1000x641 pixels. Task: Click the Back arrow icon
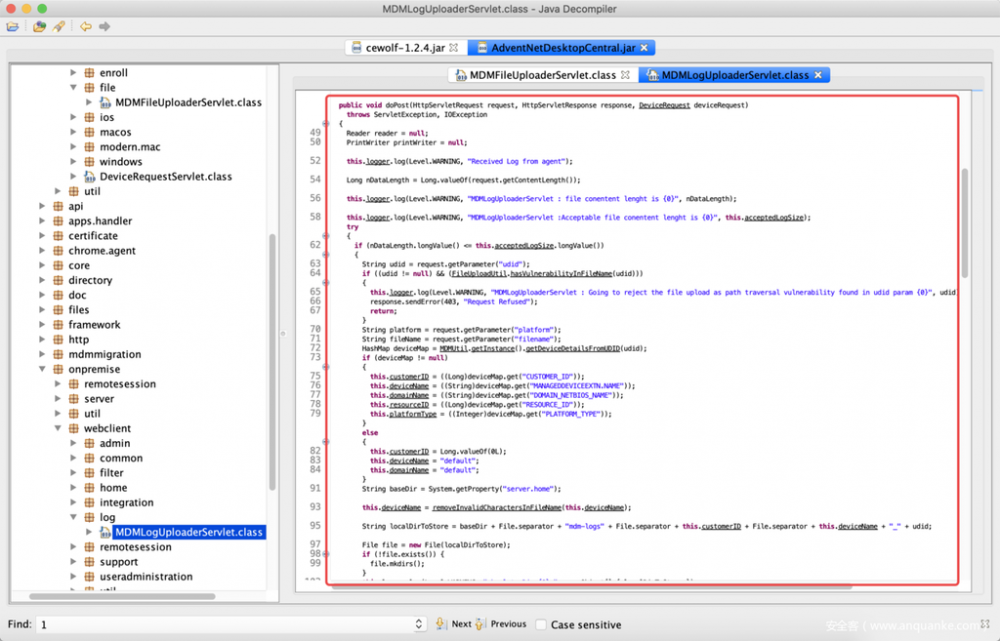pyautogui.click(x=86, y=27)
